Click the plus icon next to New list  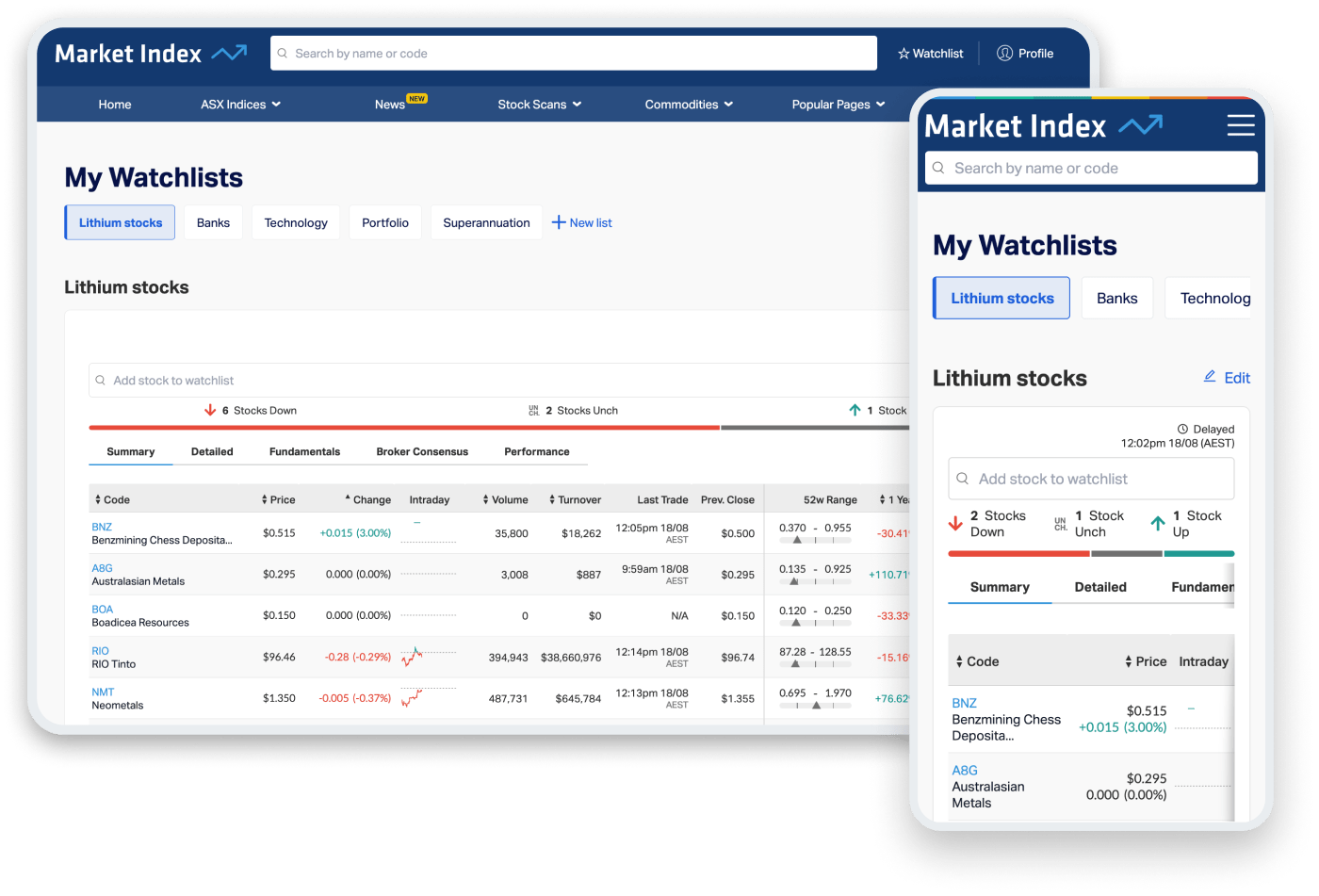point(559,222)
